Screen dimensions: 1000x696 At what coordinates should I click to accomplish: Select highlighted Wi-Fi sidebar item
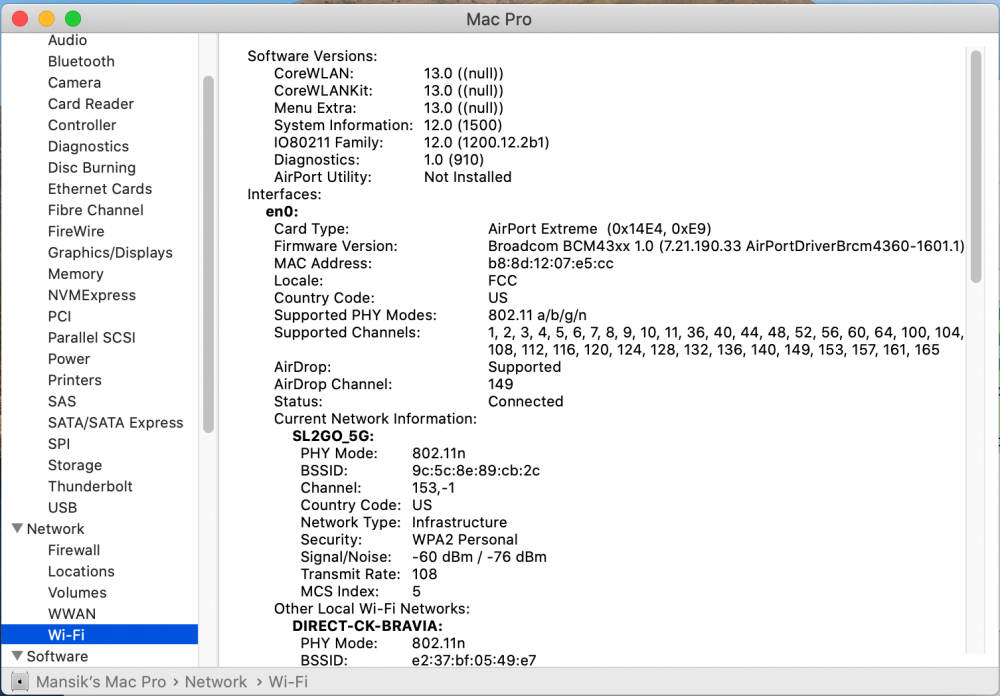tap(99, 635)
